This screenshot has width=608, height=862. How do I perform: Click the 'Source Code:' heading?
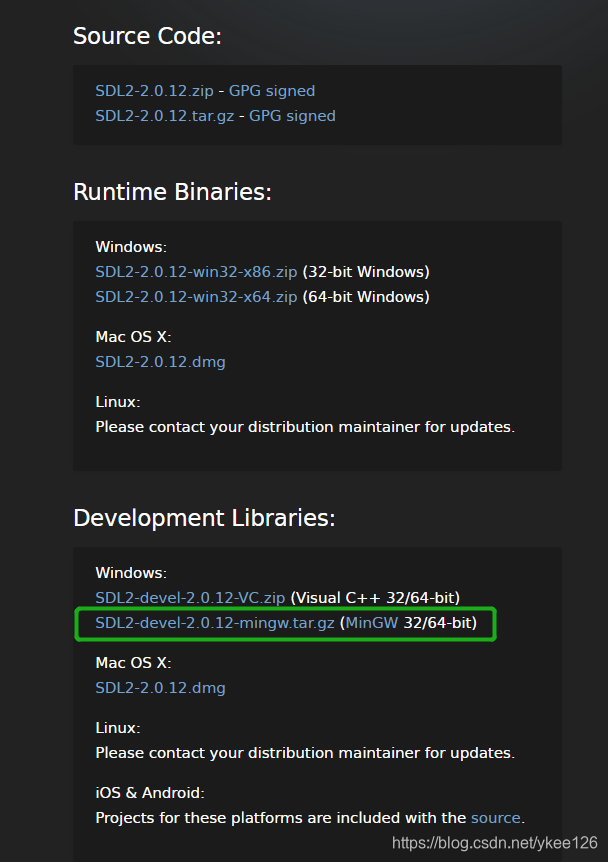point(147,36)
